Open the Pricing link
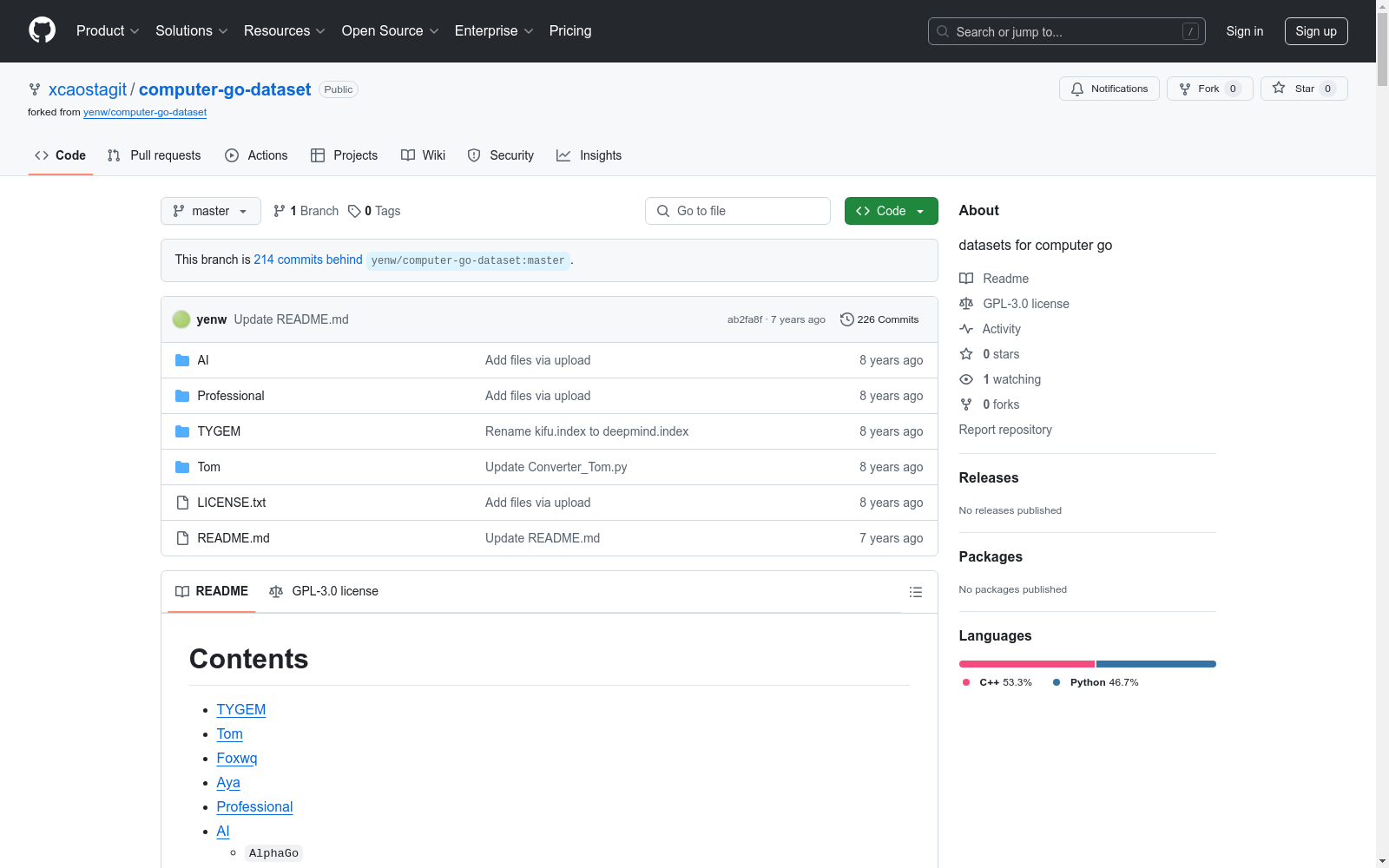The width and height of the screenshot is (1389, 868). click(x=570, y=30)
